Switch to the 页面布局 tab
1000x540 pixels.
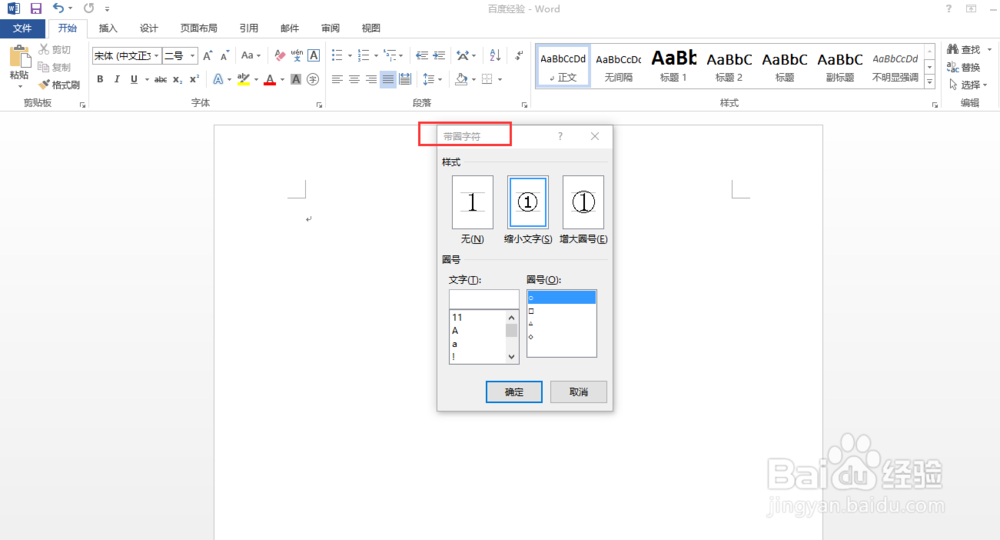pyautogui.click(x=198, y=28)
